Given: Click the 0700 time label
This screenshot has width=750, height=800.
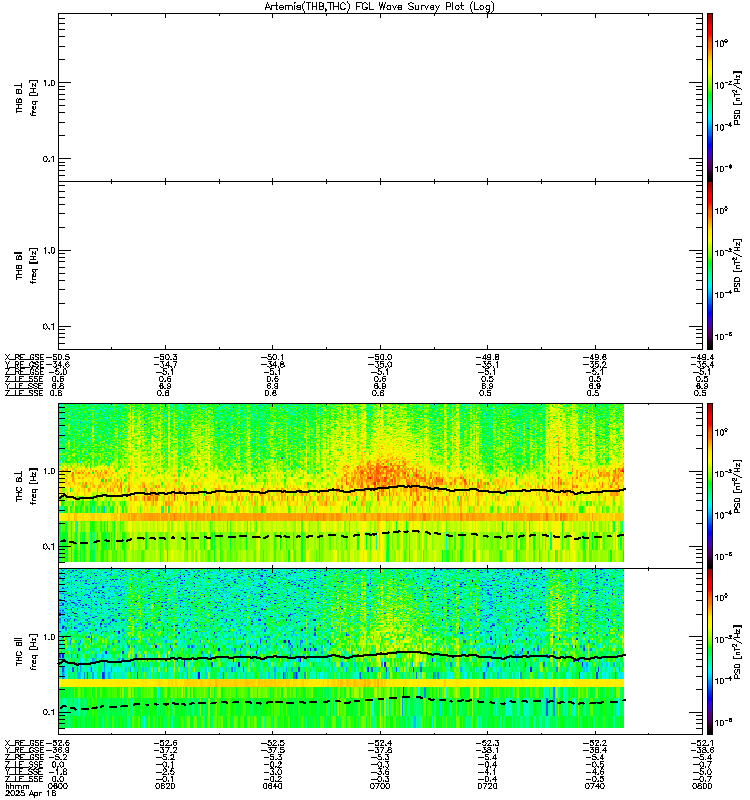Looking at the screenshot, I should (x=380, y=786).
